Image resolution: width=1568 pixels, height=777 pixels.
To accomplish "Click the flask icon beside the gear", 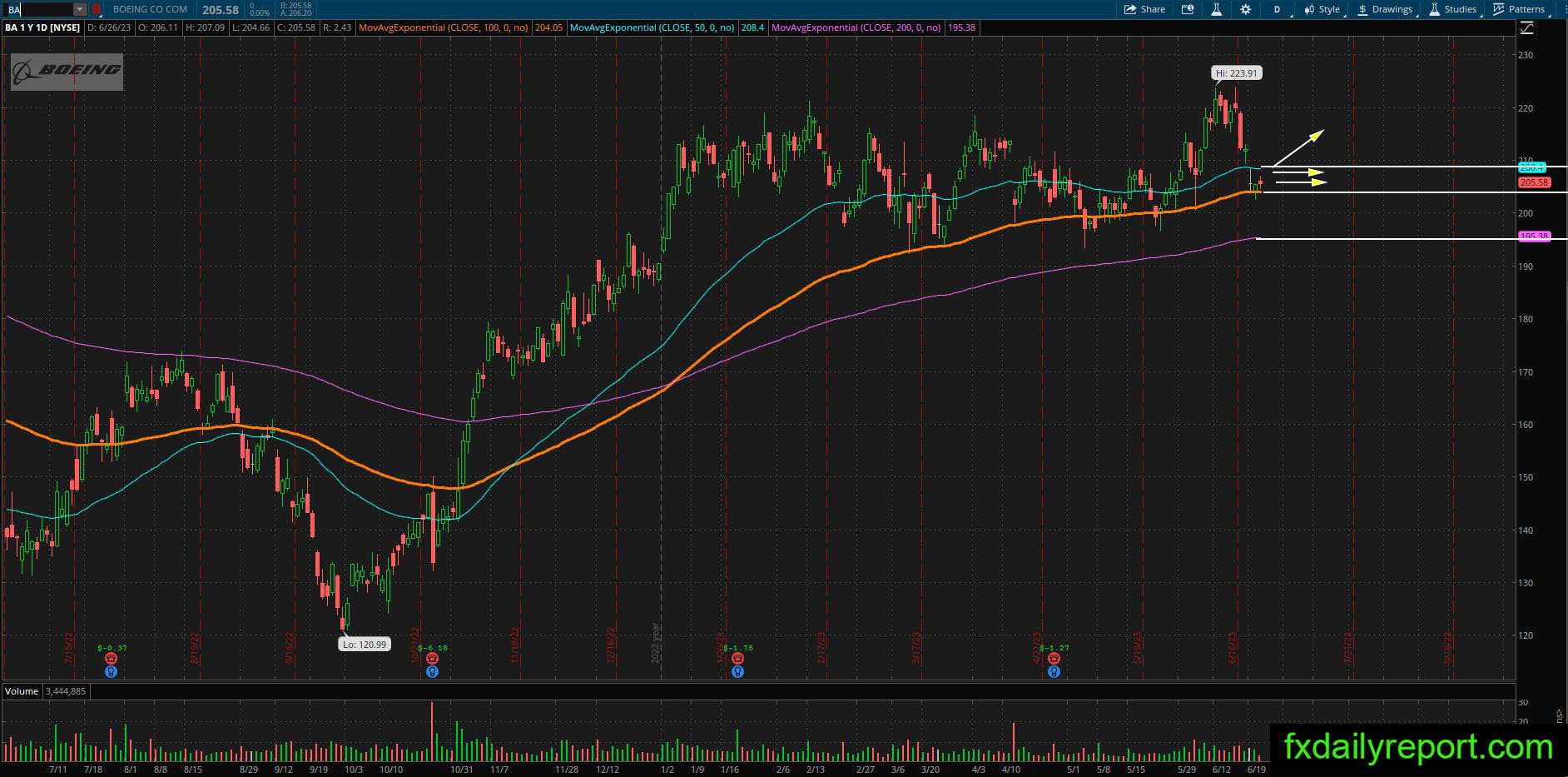I will pyautogui.click(x=1216, y=9).
